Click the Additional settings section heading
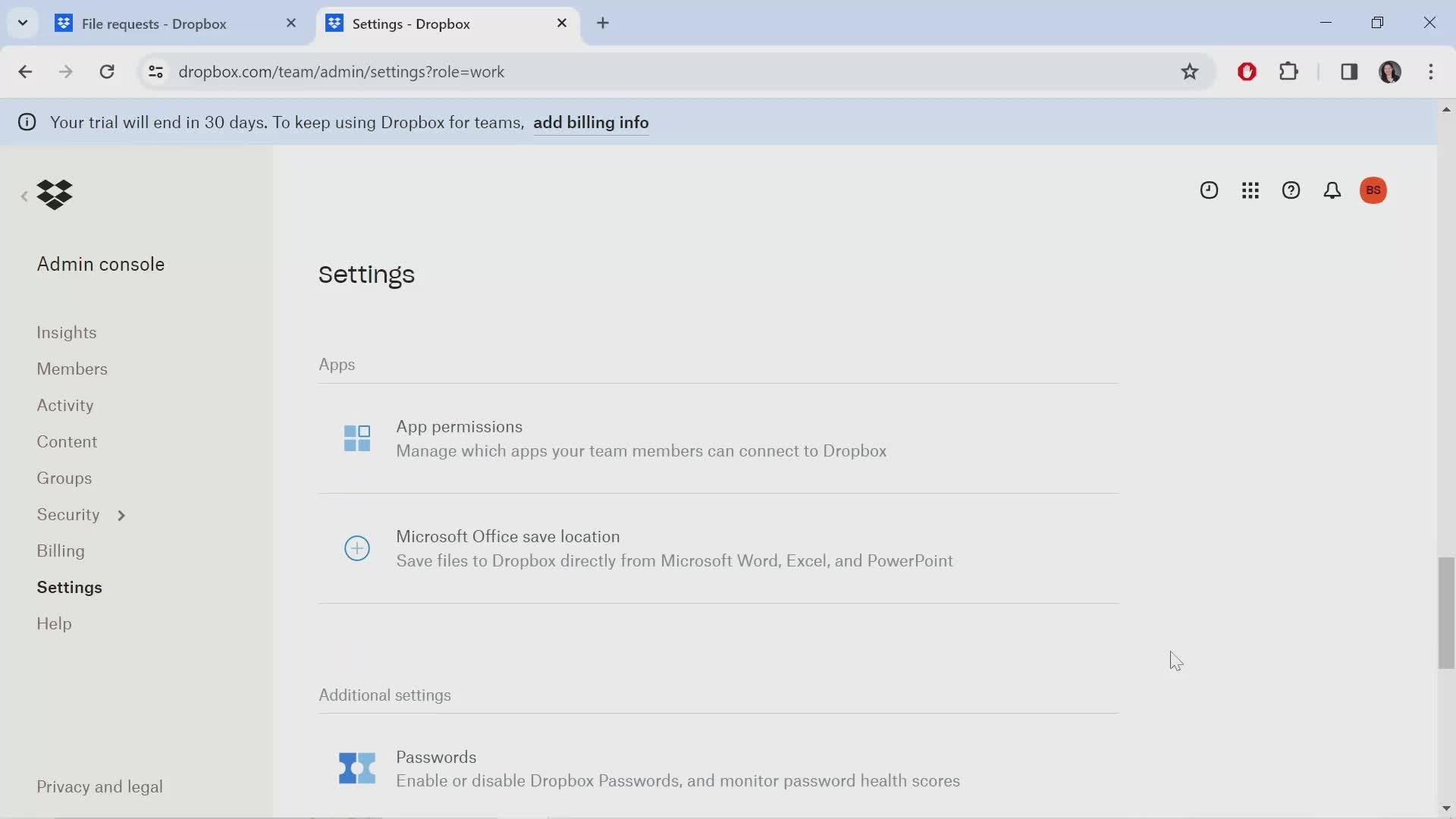The height and width of the screenshot is (819, 1456). point(384,695)
